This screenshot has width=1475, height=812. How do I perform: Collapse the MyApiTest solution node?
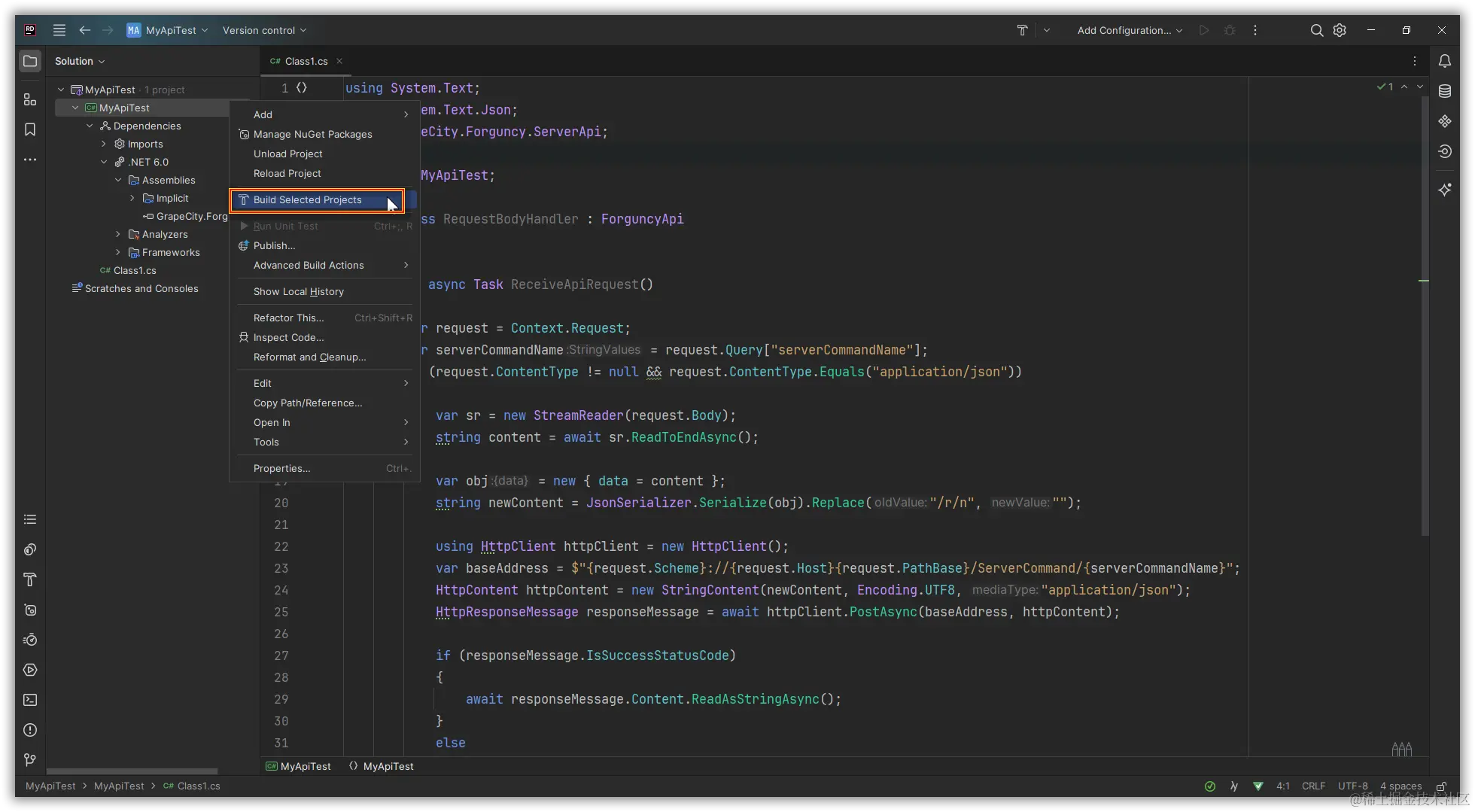(x=61, y=90)
